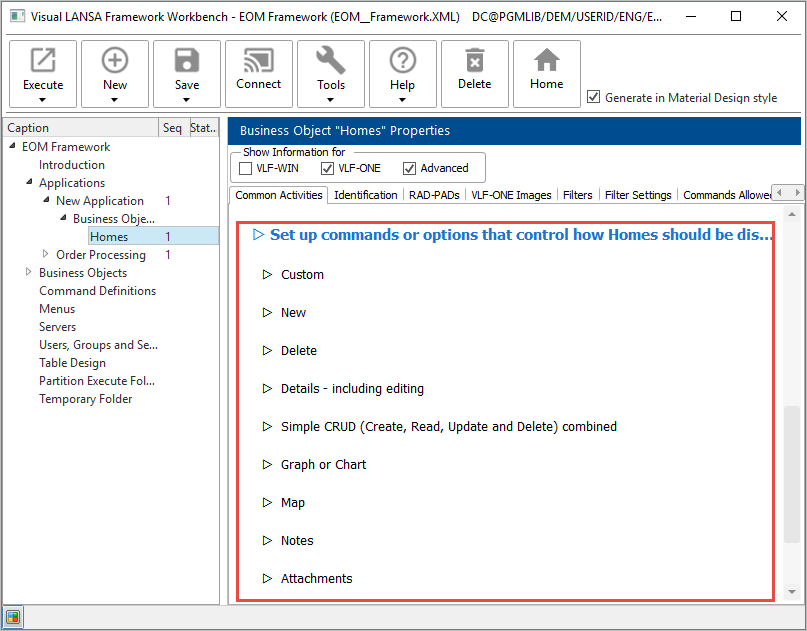Switch to the RAD-PADs tab
The width and height of the screenshot is (807, 631).
[x=434, y=195]
